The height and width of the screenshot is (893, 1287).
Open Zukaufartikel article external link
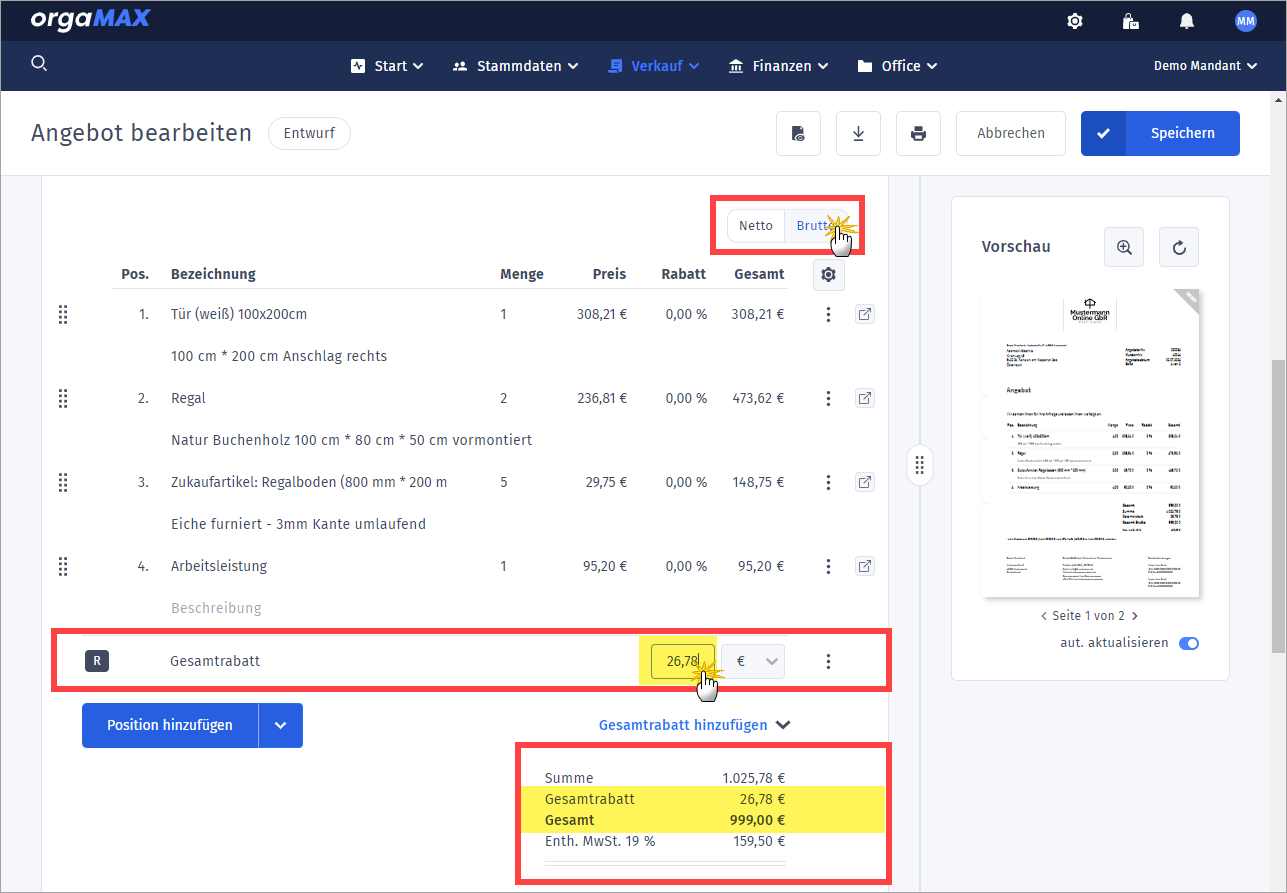[x=865, y=482]
